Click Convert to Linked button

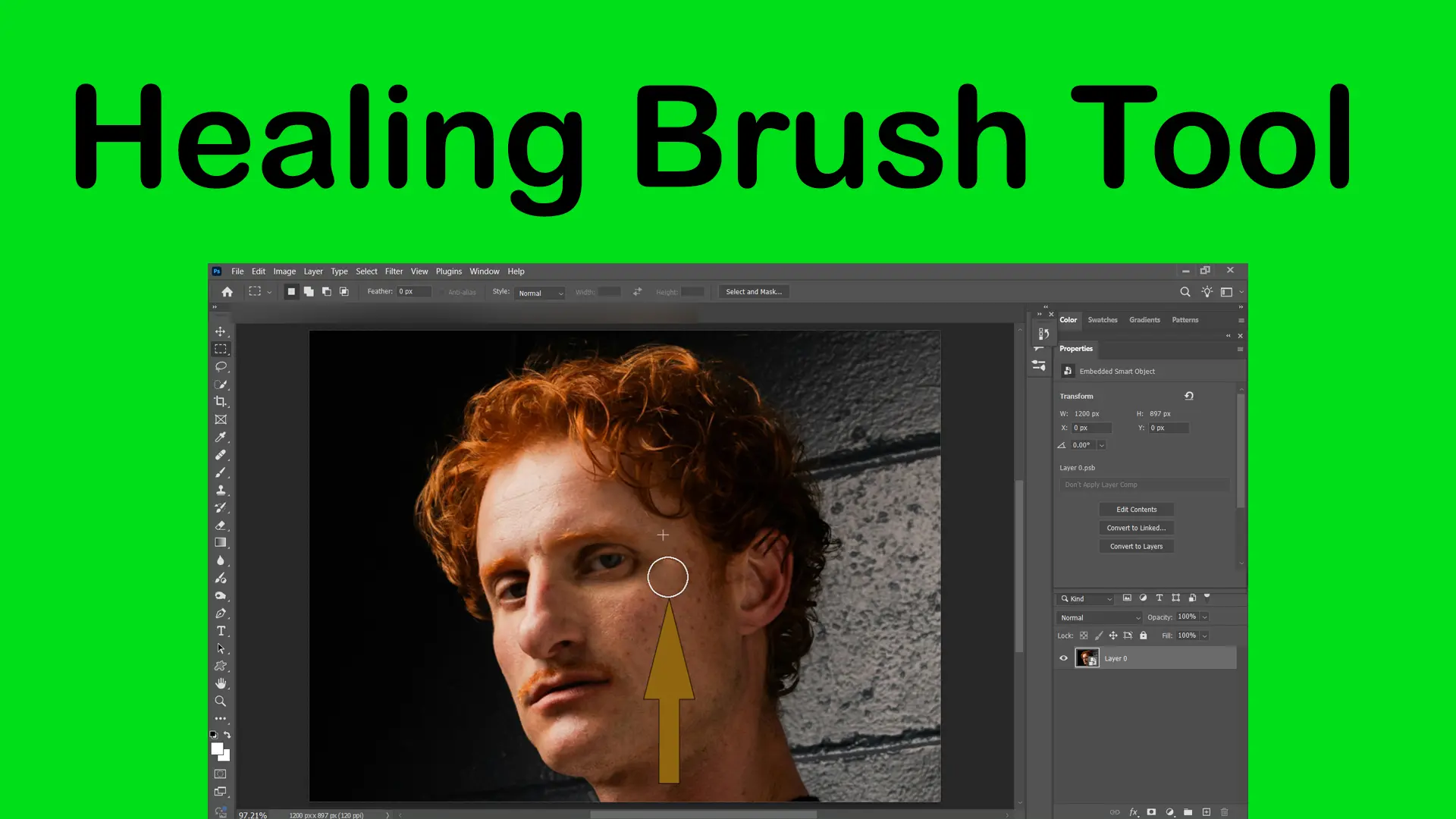[1137, 528]
